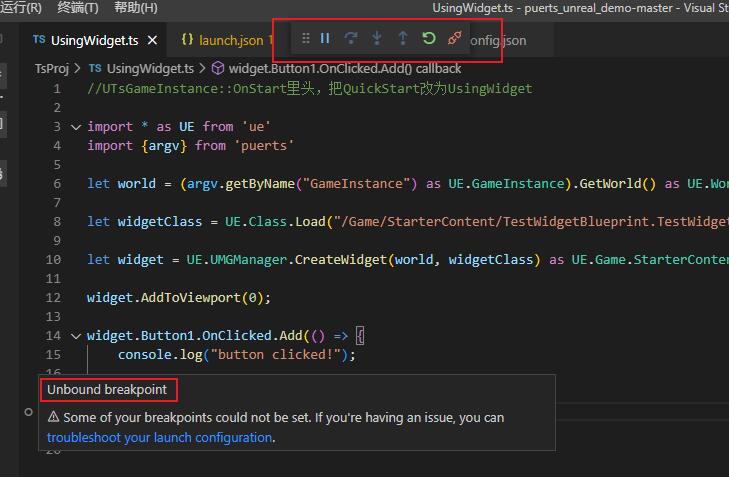The image size is (729, 477).
Task: Click the Step Over debug icon
Action: 351,39
